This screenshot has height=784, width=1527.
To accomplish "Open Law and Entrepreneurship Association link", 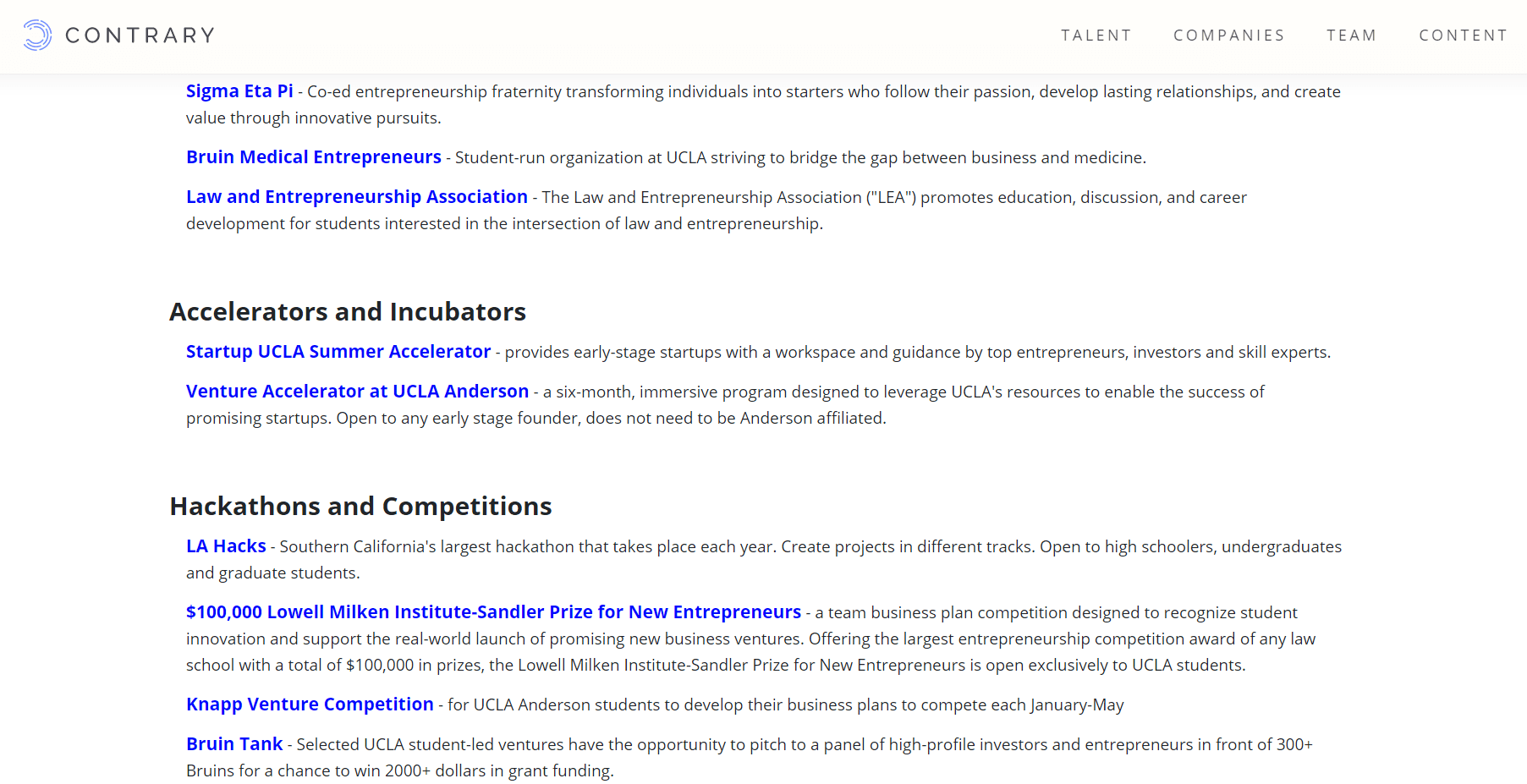I will [356, 197].
